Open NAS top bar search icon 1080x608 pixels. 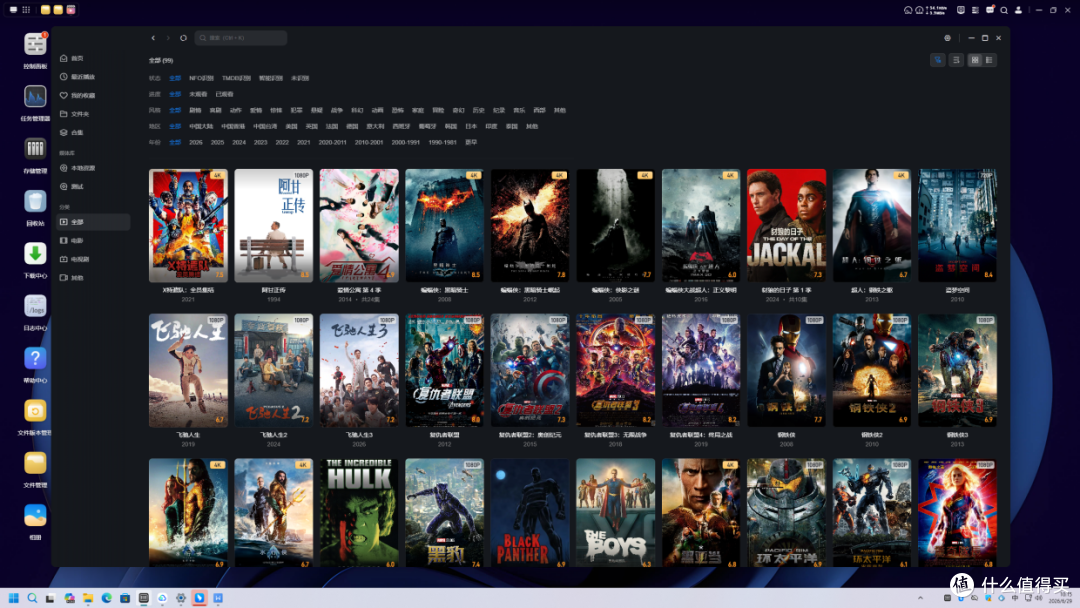[1004, 10]
